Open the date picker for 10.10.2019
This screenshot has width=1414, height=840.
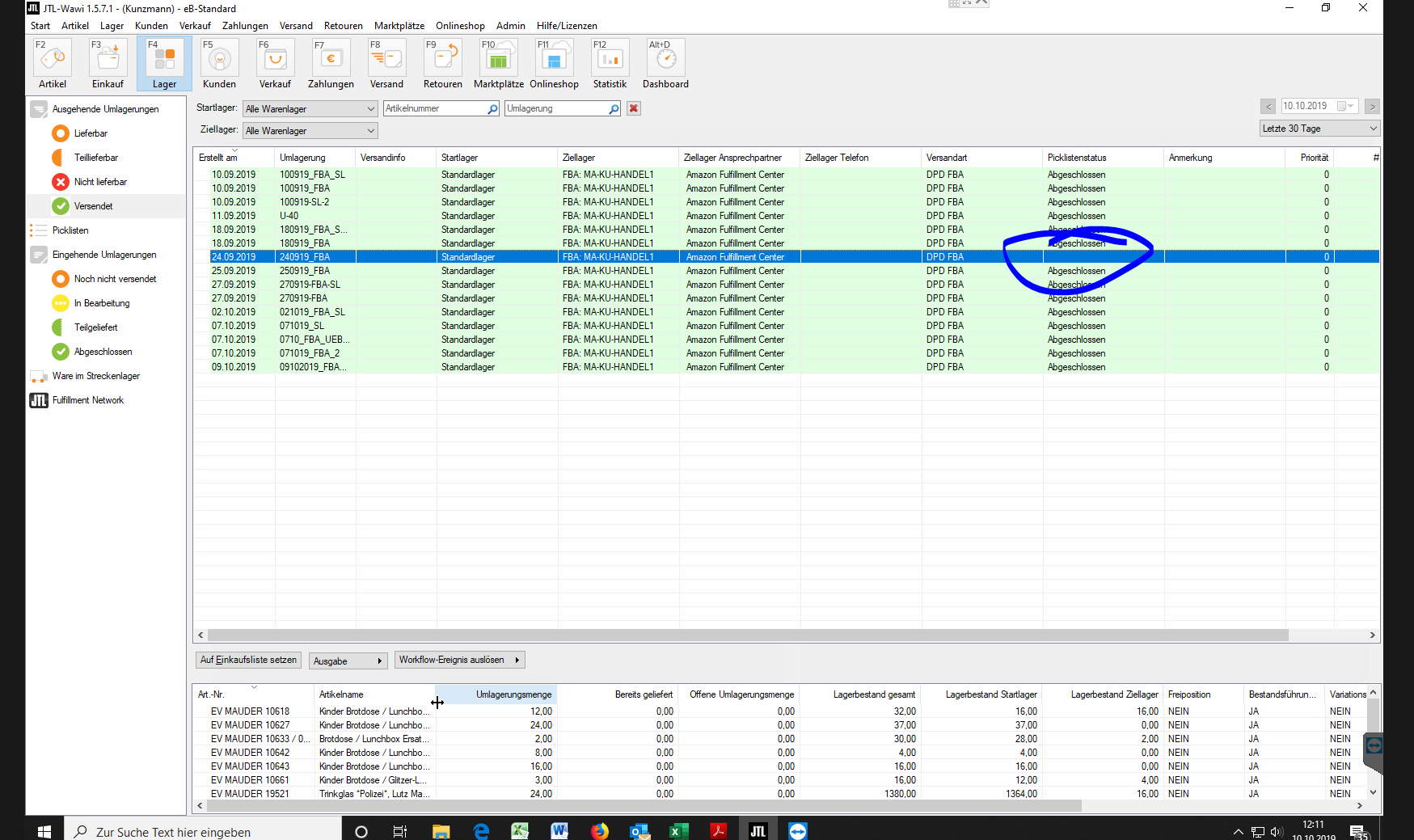[x=1346, y=106]
